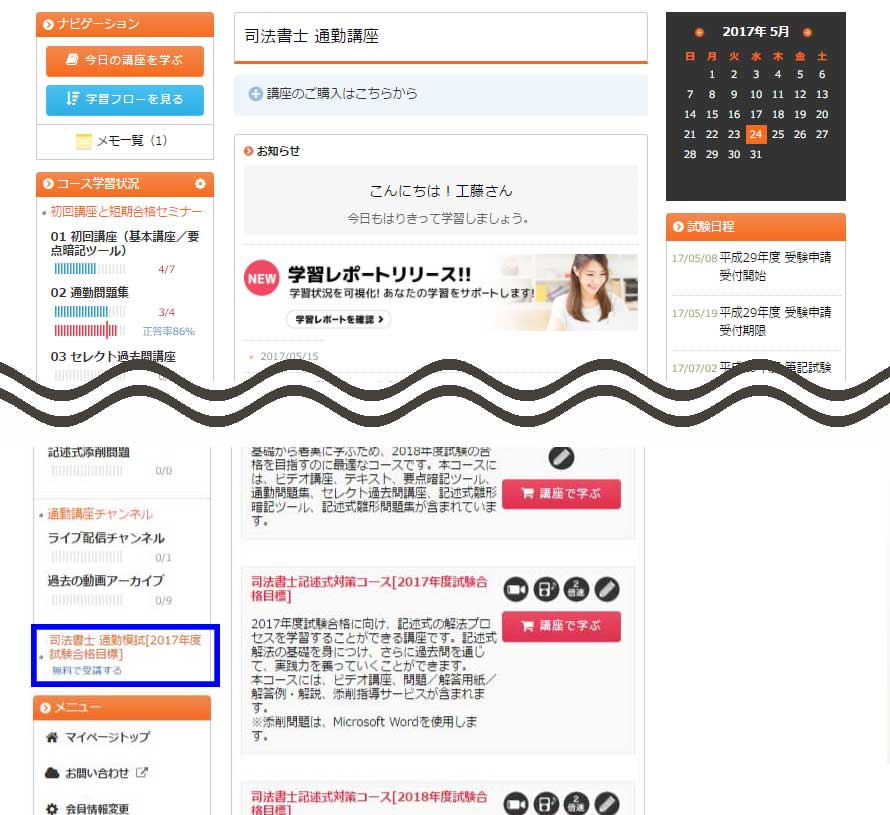Open 司法書士記述式対策コース[2017年度試験合格目標] title
890x815 pixels.
click(x=369, y=589)
